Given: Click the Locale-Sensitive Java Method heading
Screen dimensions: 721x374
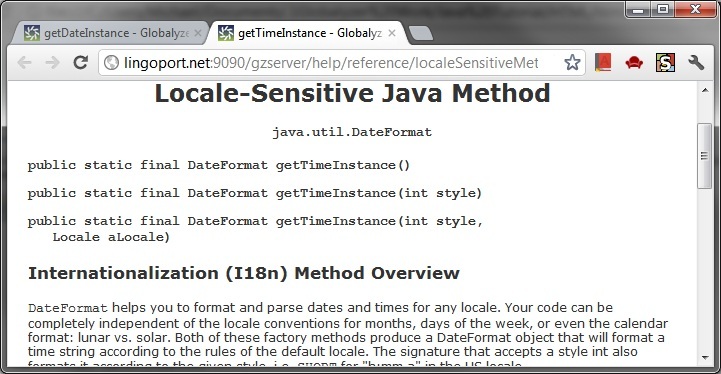Looking at the screenshot, I should coord(352,93).
